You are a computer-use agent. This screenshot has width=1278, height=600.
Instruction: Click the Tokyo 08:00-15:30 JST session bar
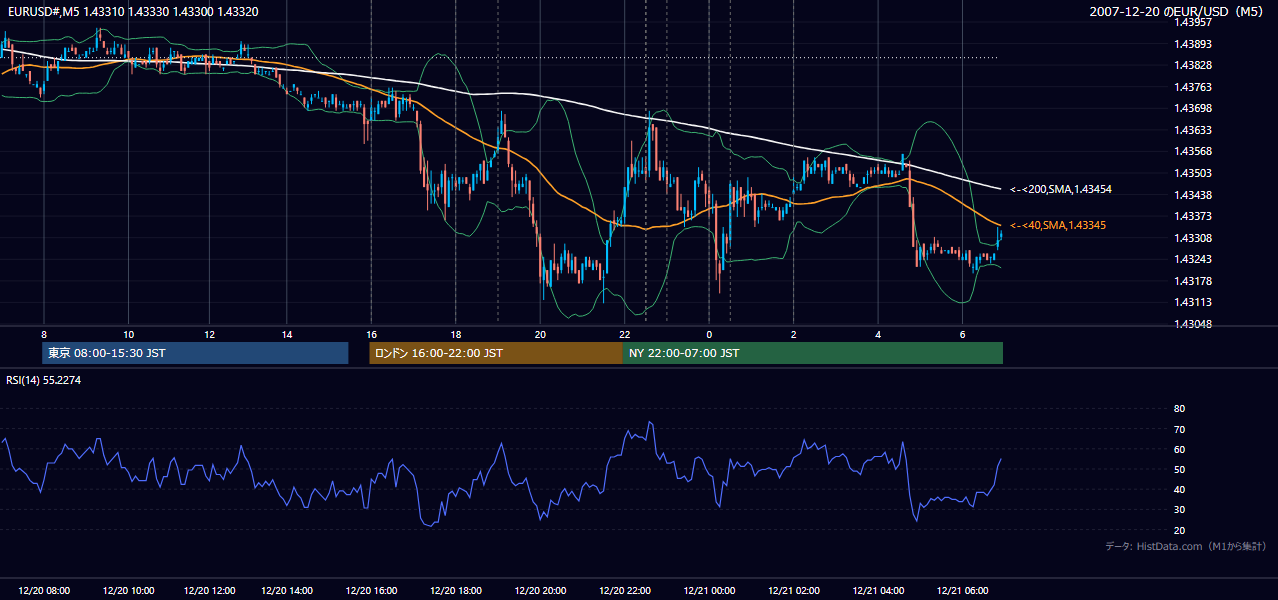coord(195,353)
